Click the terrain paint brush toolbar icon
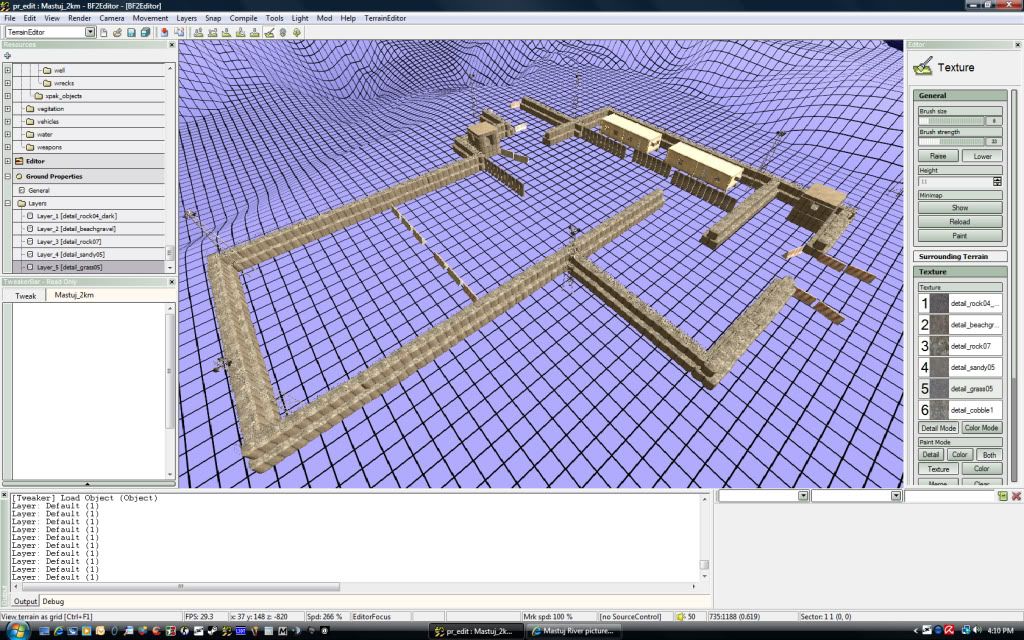The width and height of the screenshot is (1024, 640). 269,32
